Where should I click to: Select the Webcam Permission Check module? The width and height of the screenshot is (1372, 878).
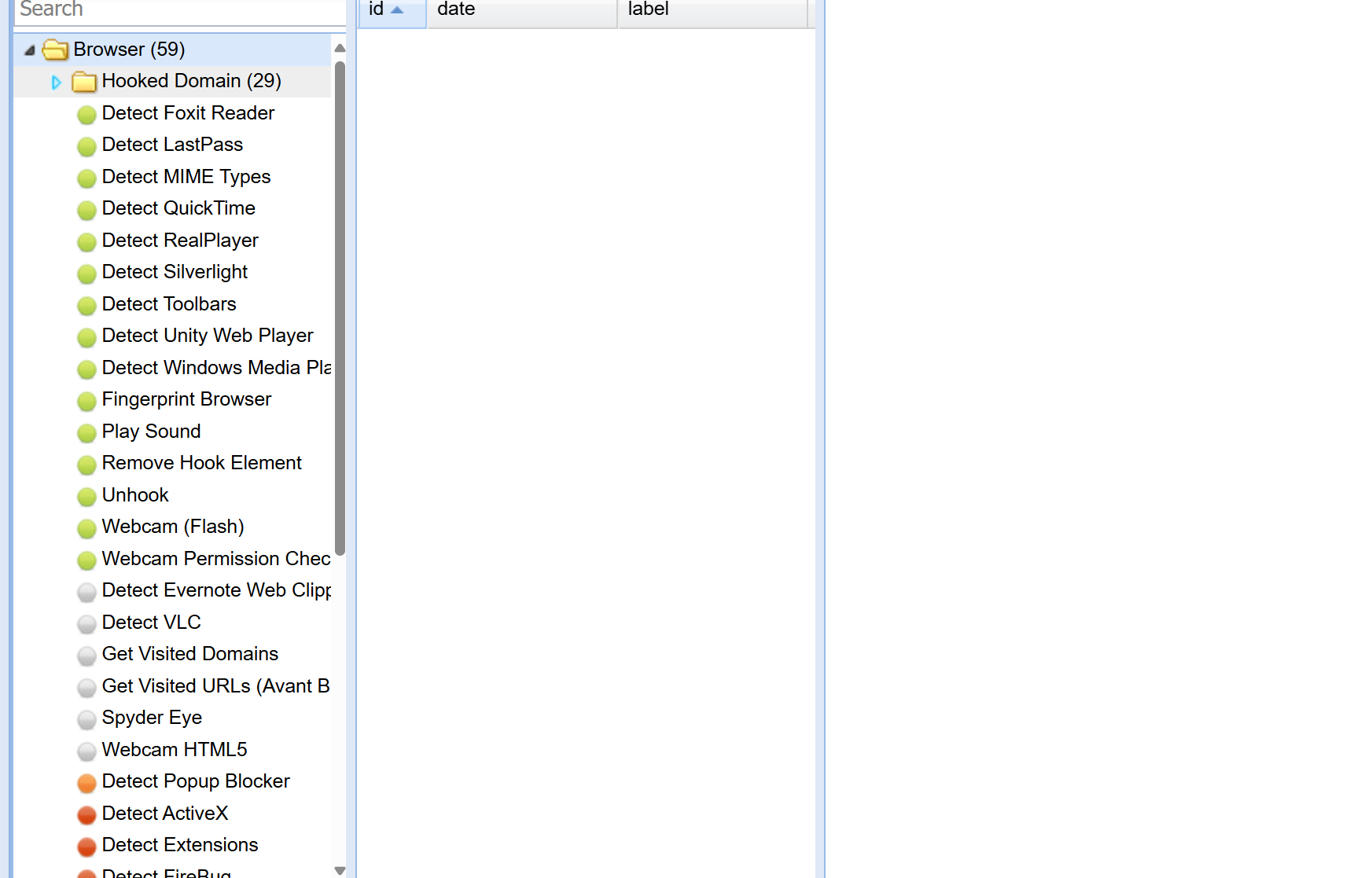pos(216,559)
